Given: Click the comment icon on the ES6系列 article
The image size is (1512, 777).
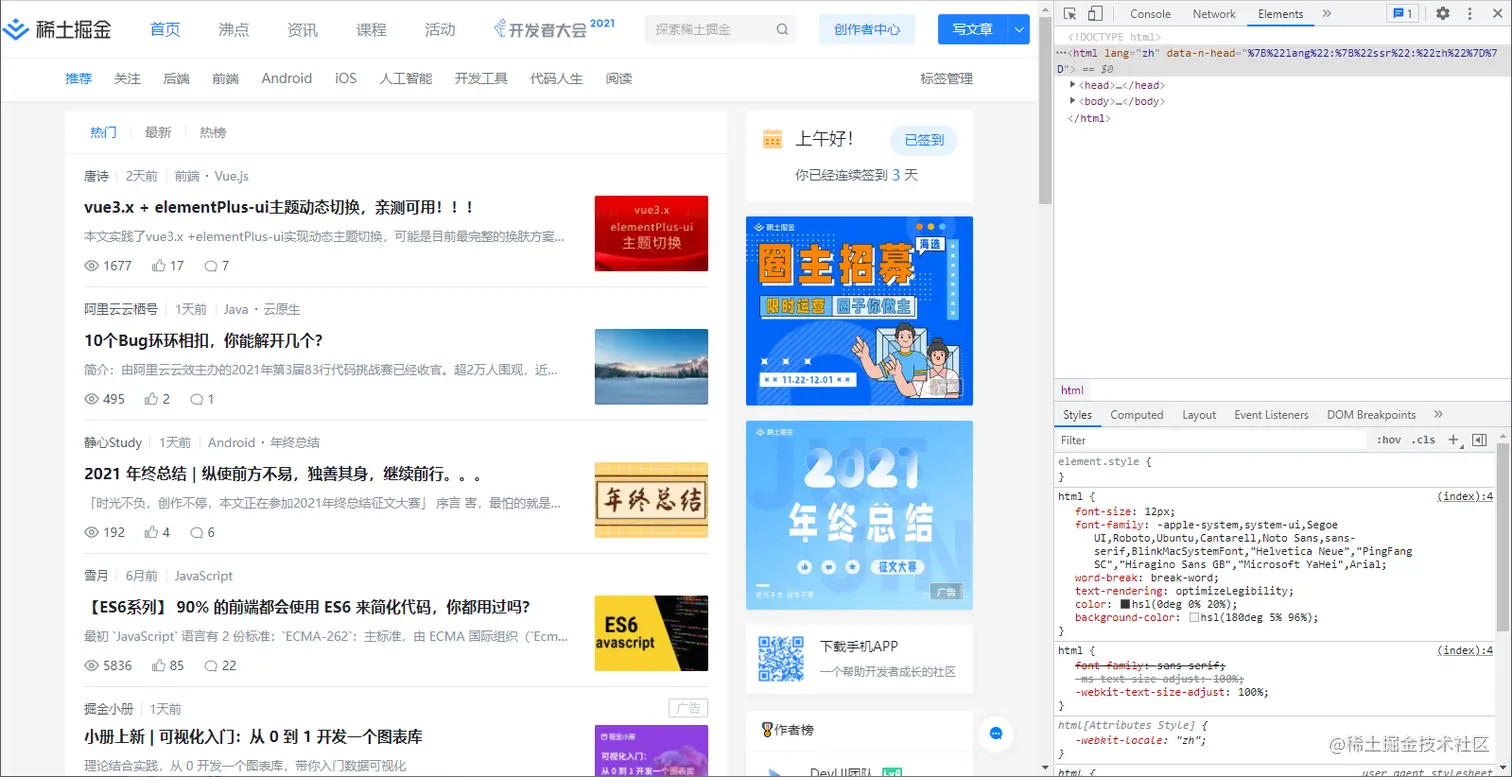Looking at the screenshot, I should (210, 665).
